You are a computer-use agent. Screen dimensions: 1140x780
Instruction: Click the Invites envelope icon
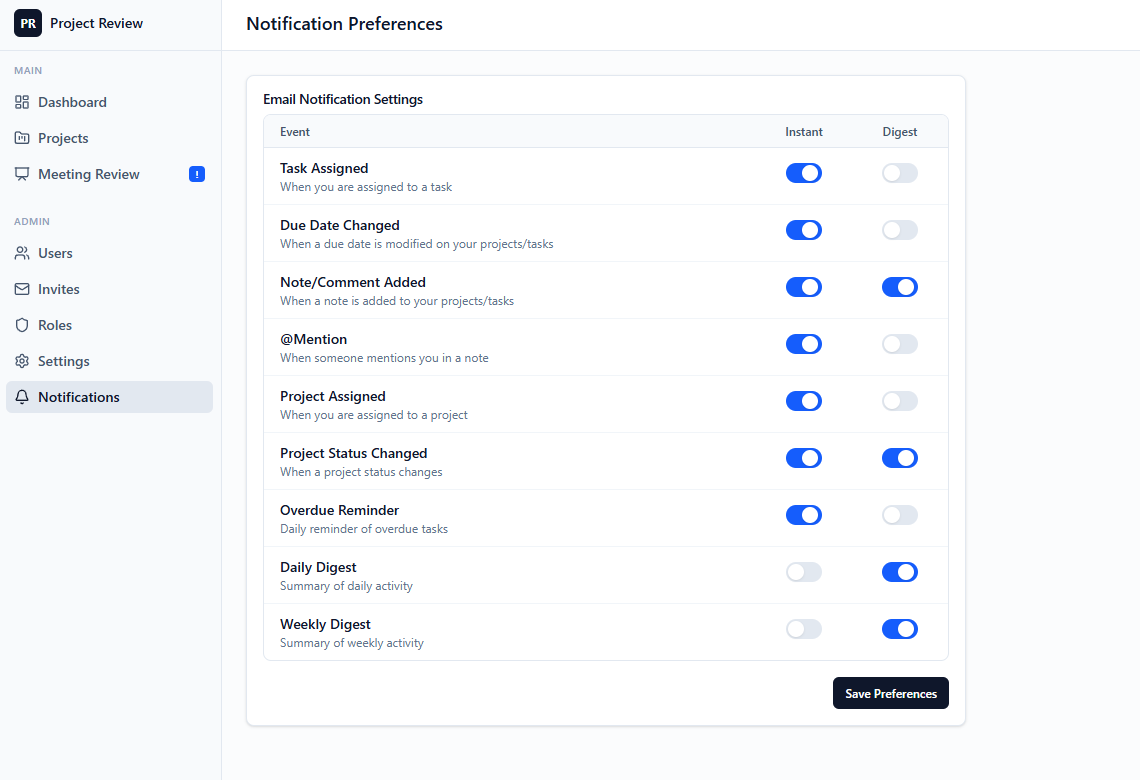pyautogui.click(x=22, y=289)
